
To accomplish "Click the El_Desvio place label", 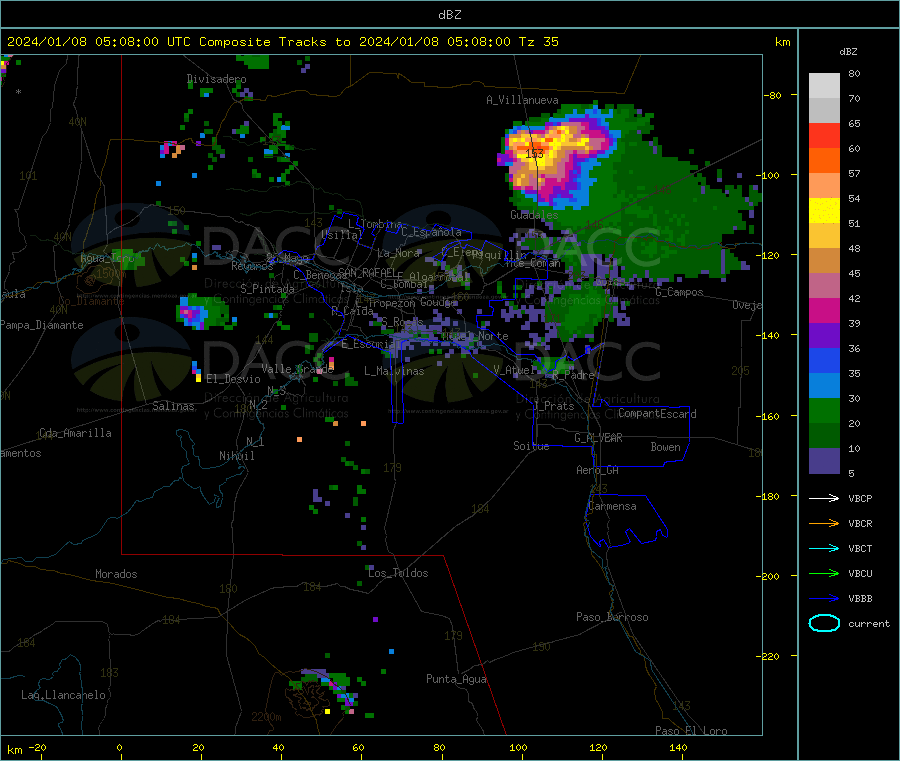I will pos(233,379).
